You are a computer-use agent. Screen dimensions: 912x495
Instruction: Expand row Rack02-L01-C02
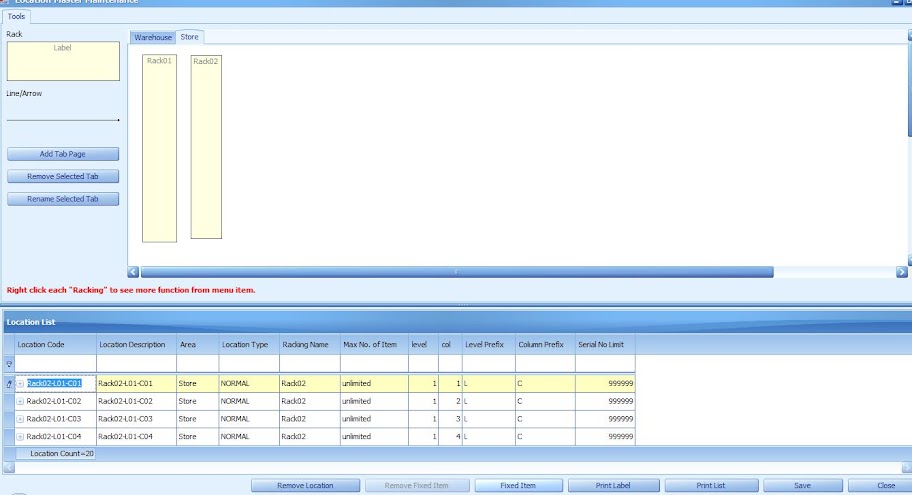pos(20,401)
